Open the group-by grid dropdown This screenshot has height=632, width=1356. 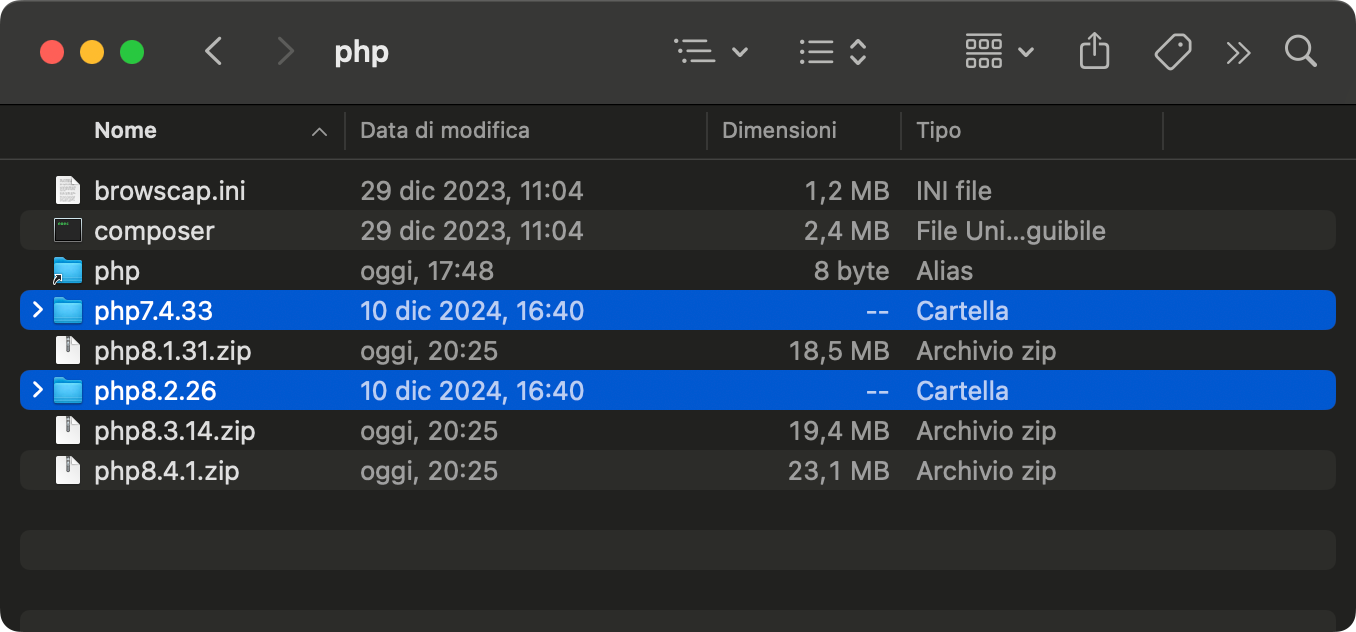click(999, 52)
